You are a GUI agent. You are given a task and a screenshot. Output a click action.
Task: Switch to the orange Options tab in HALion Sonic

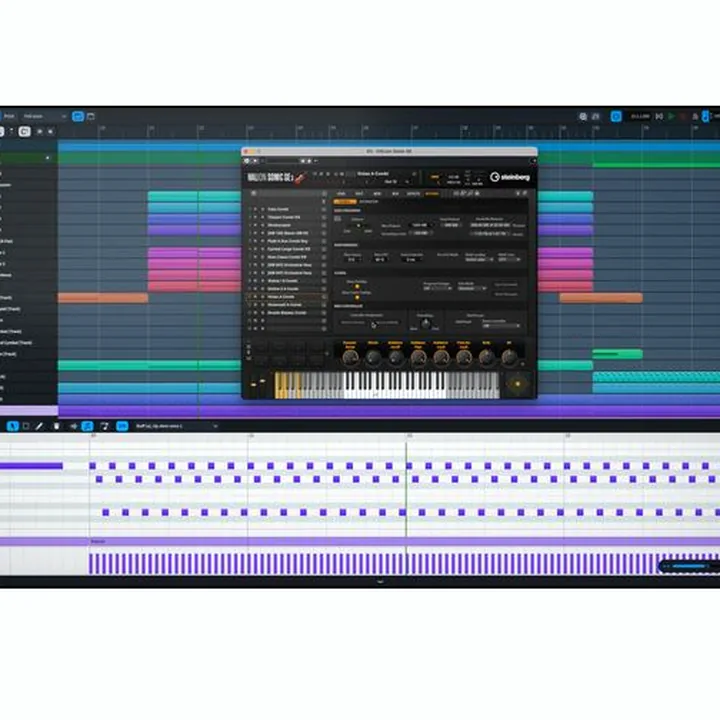tap(432, 194)
